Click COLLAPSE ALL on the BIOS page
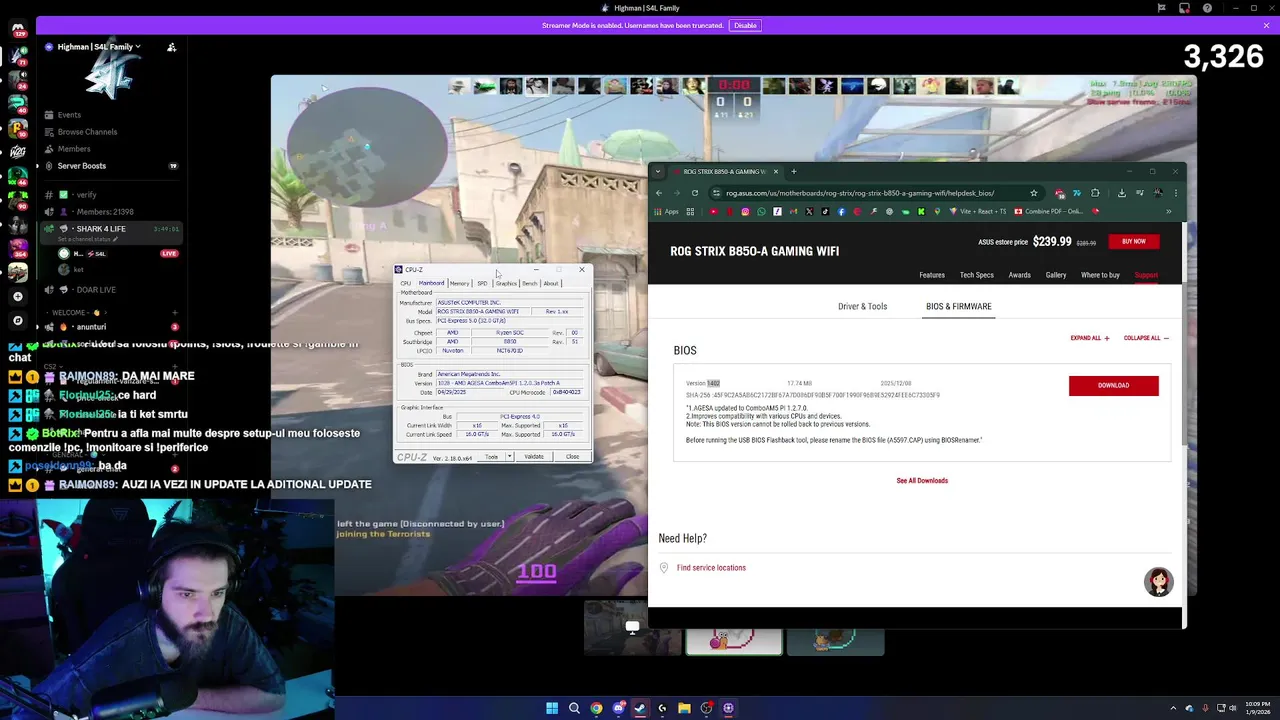The width and height of the screenshot is (1280, 720). (x=1146, y=338)
